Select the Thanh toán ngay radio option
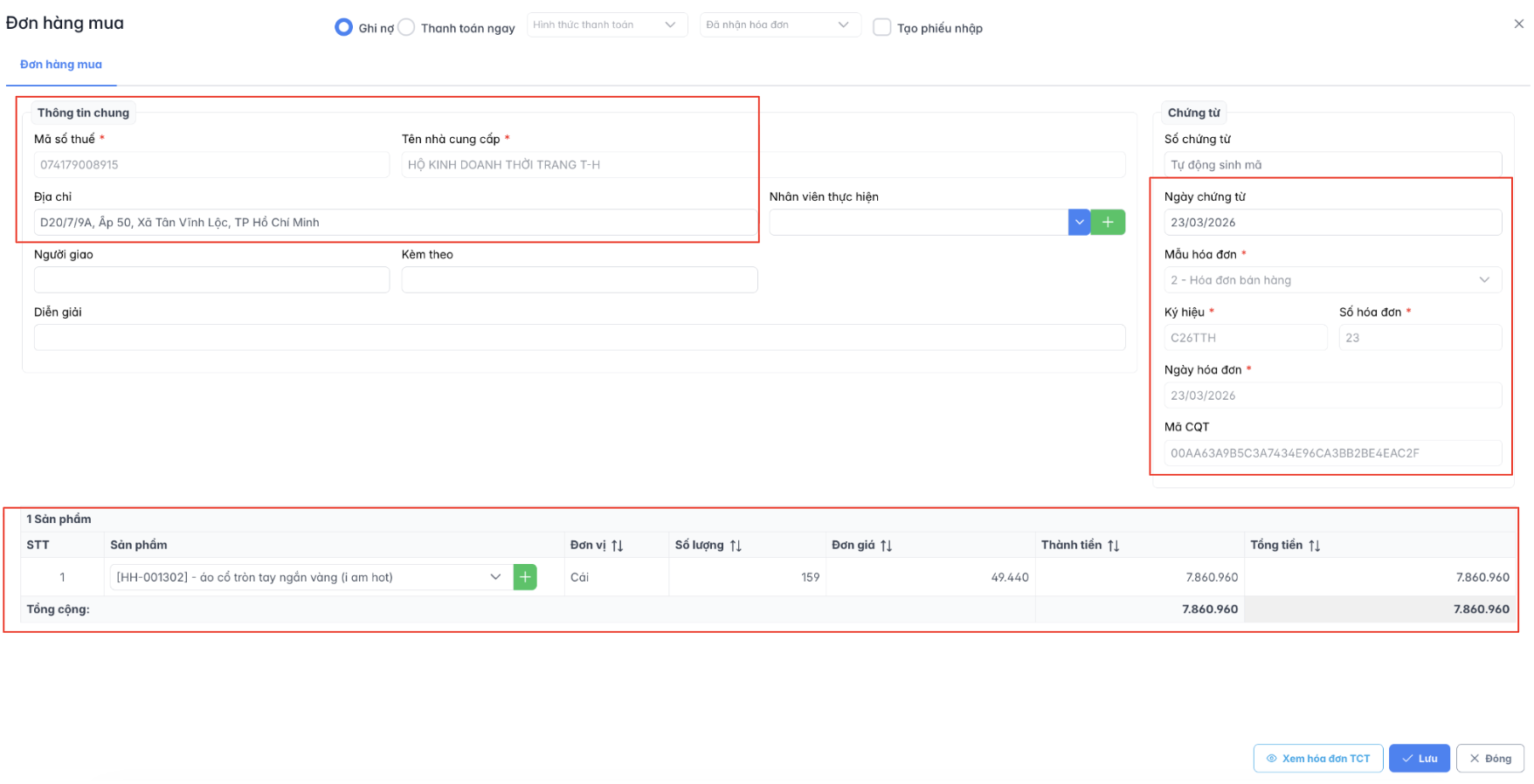Image resolution: width=1534 pixels, height=784 pixels. tap(406, 28)
